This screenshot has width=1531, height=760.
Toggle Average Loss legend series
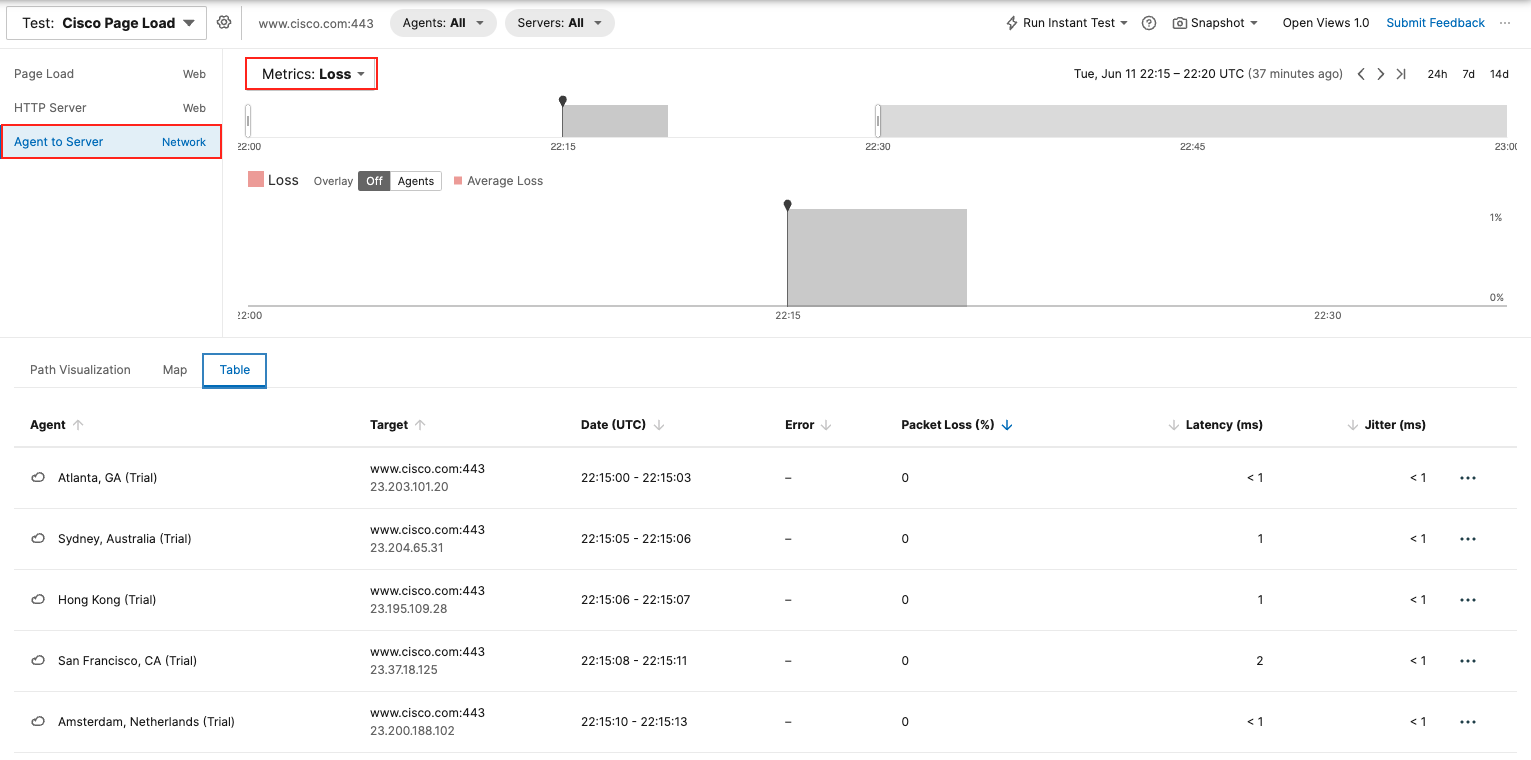click(x=498, y=181)
